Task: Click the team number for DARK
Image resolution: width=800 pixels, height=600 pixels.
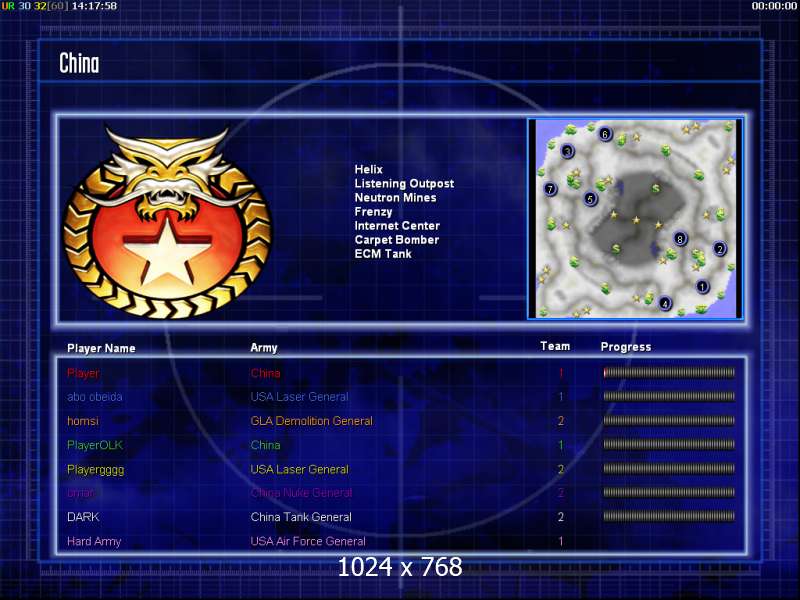Action: click(560, 517)
